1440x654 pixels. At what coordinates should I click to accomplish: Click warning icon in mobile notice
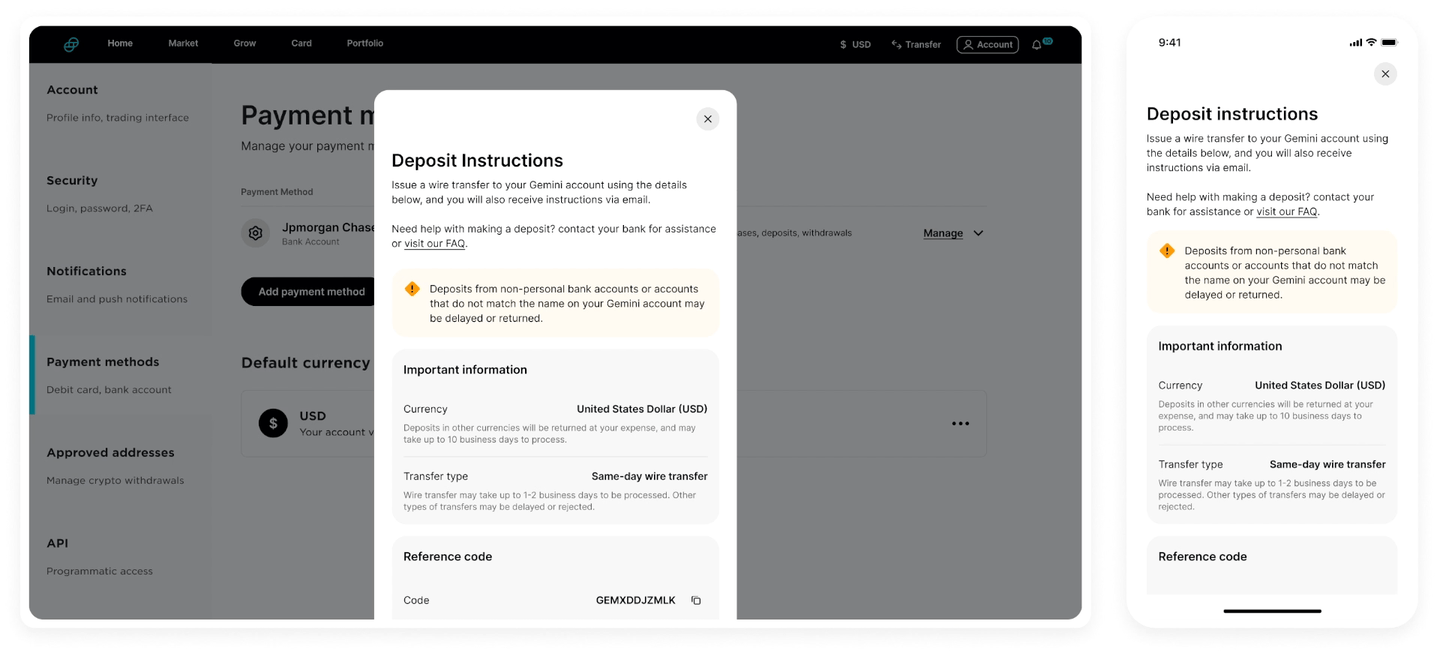[1167, 251]
